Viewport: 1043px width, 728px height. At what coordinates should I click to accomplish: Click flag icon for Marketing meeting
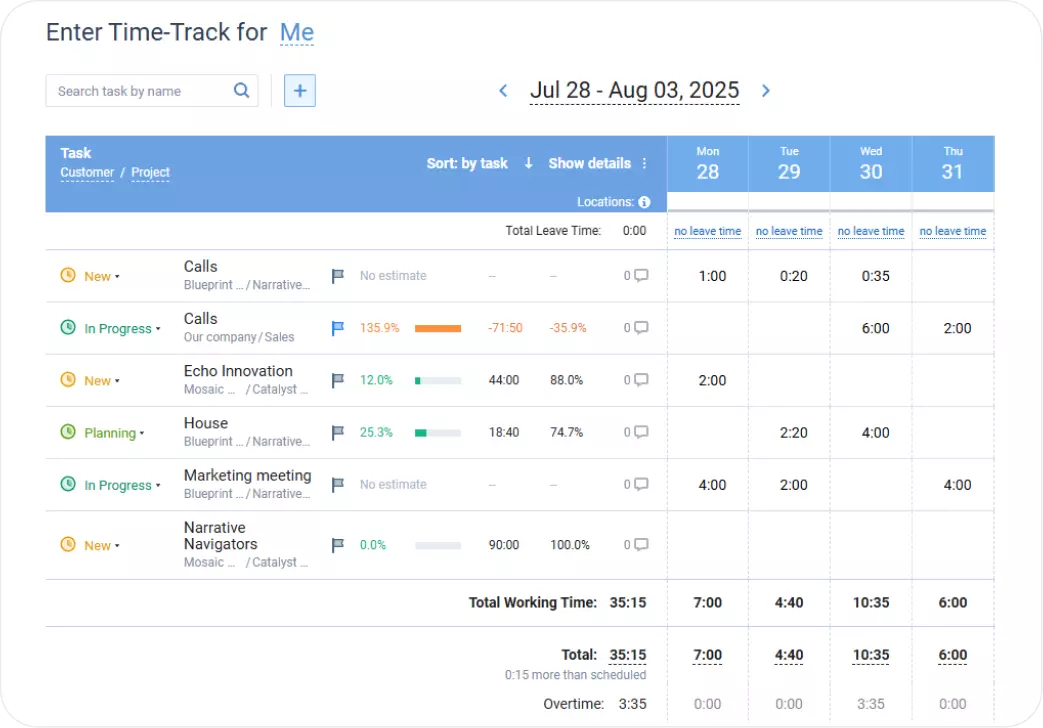coord(338,484)
